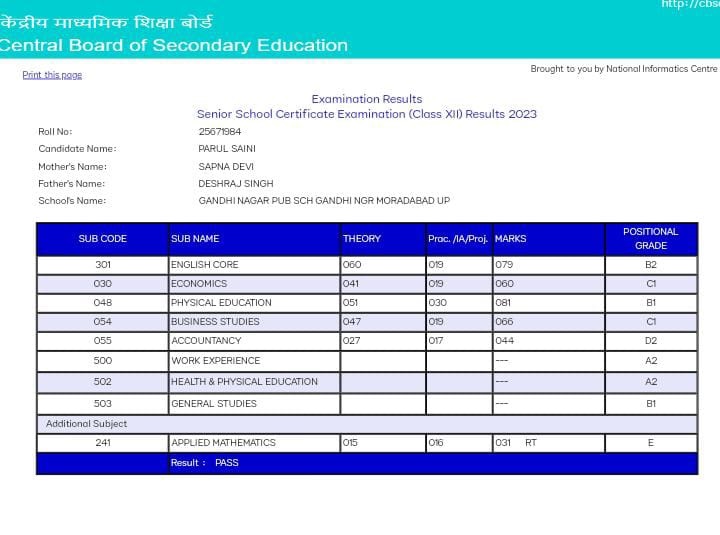Click the POSITIONAL GRADE column header
Image resolution: width=720 pixels, height=535 pixels.
651,238
